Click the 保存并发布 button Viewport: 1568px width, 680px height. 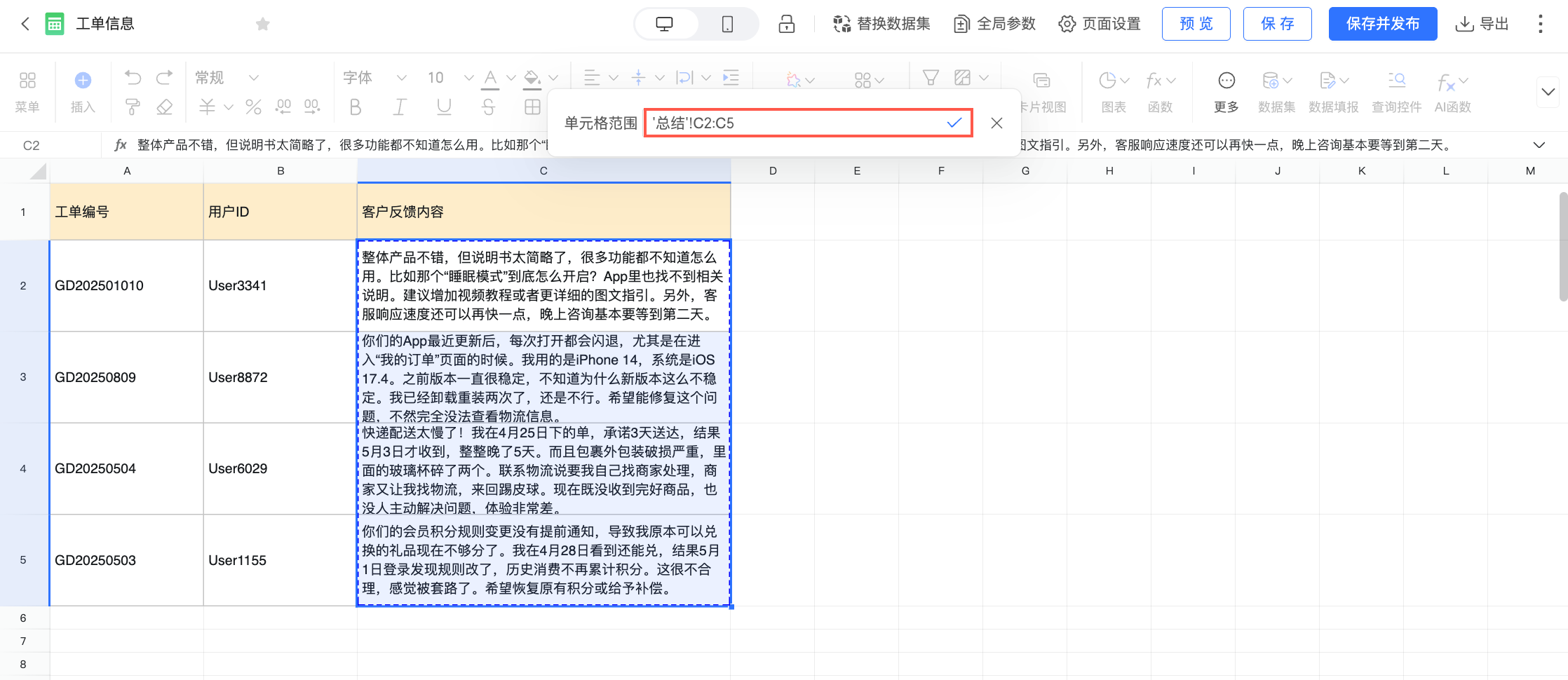[x=1383, y=24]
